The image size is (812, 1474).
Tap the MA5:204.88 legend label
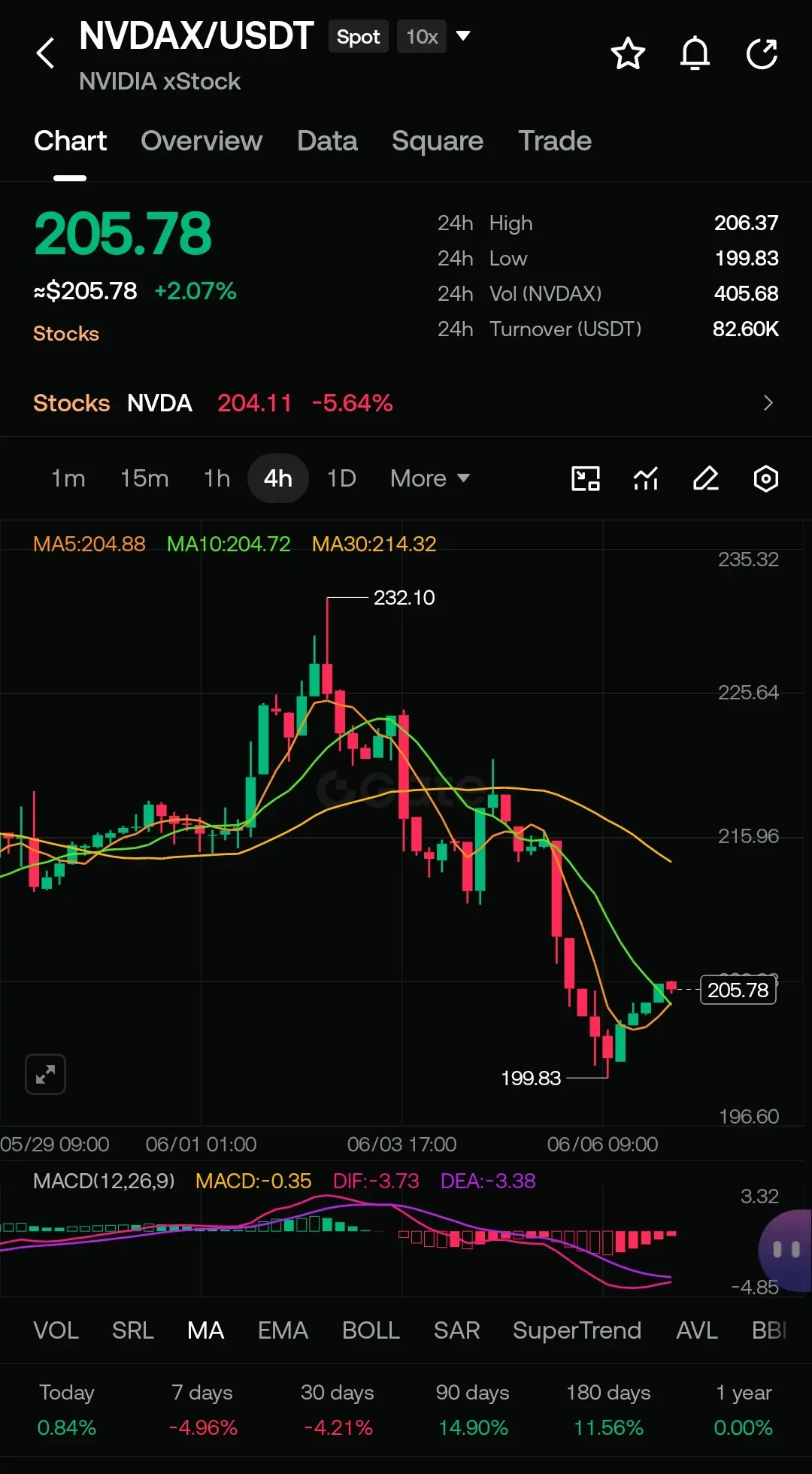pos(89,544)
